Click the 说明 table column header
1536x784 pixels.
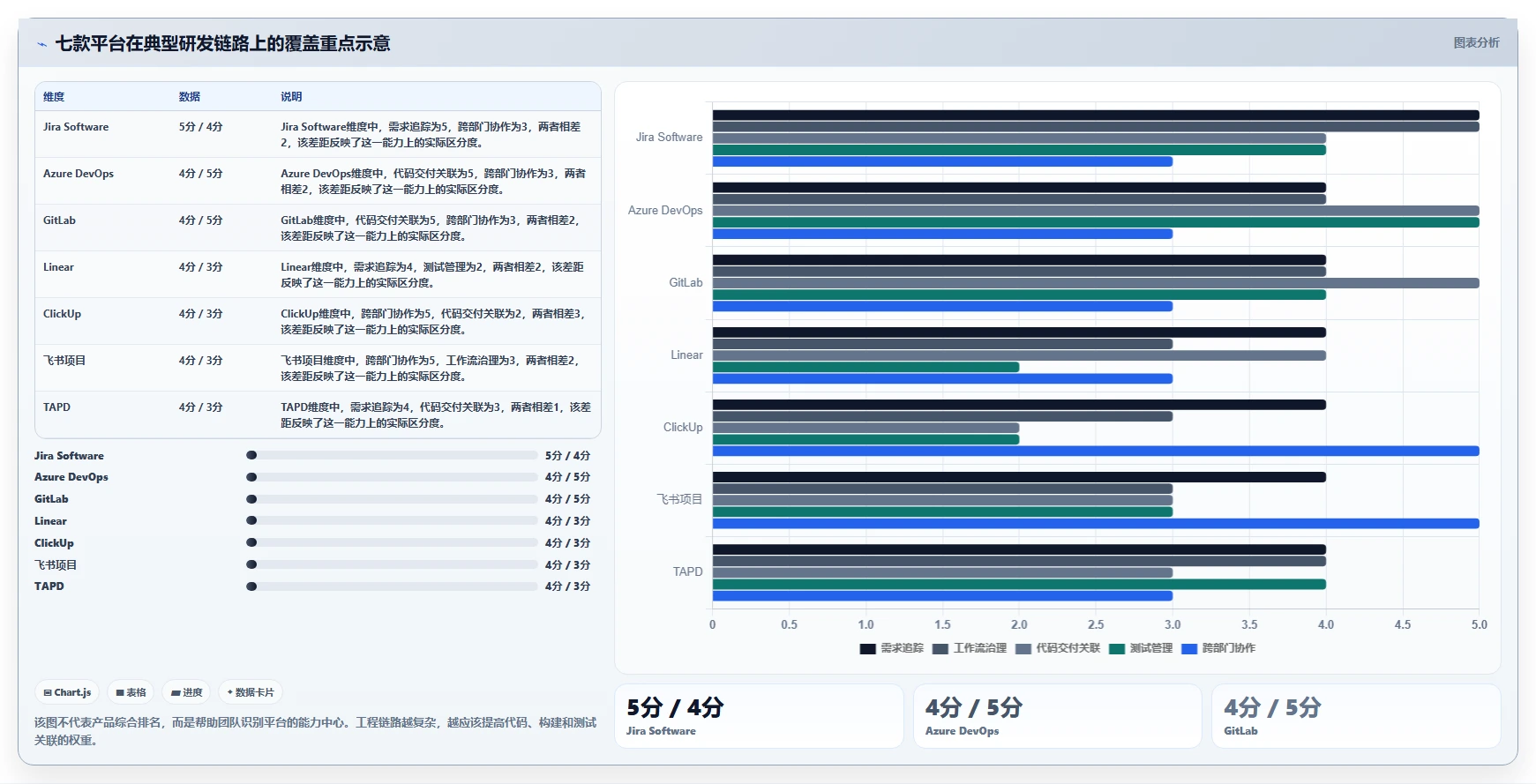291,97
